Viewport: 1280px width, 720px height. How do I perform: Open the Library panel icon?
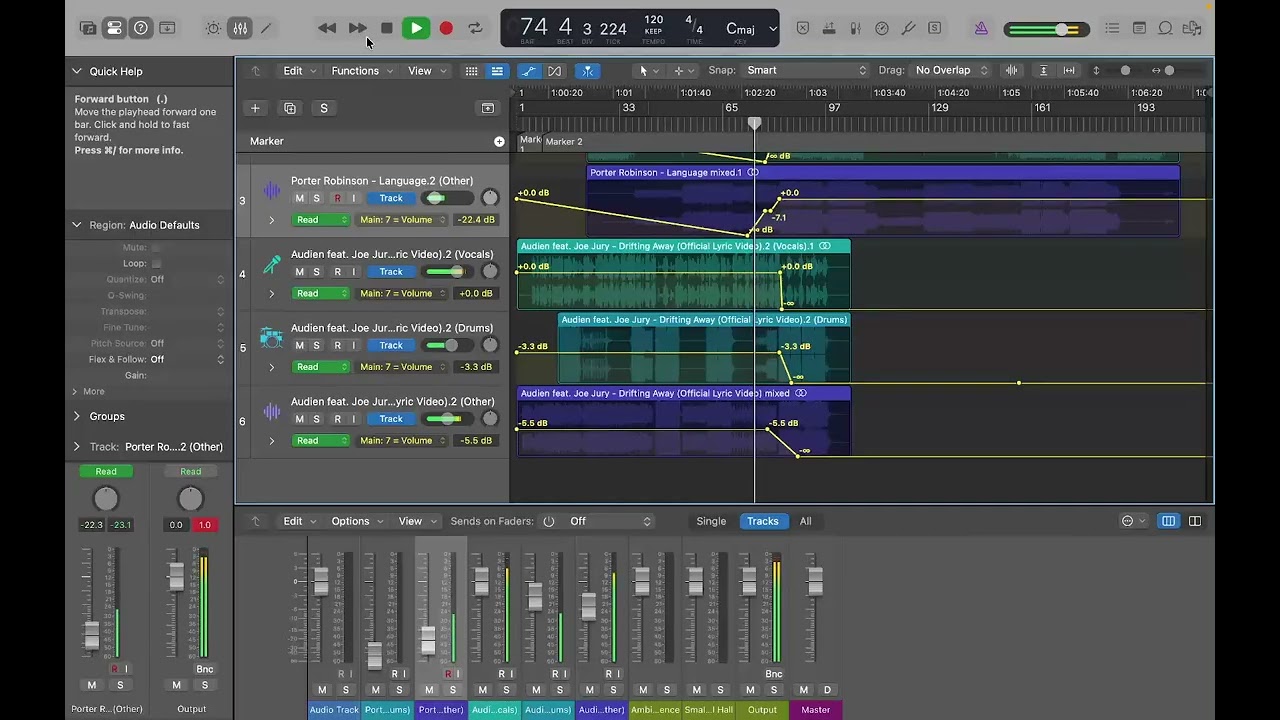tap(88, 28)
